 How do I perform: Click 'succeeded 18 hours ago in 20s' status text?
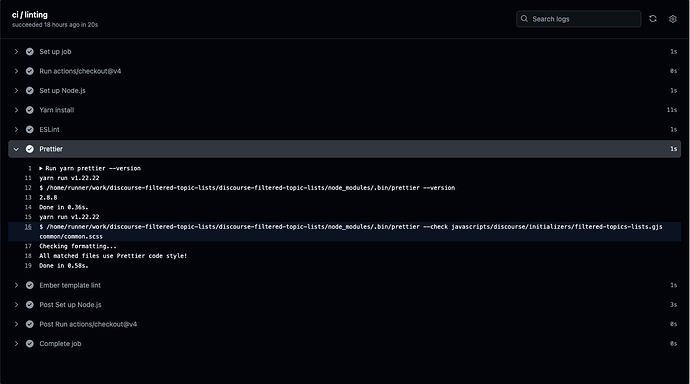point(55,25)
